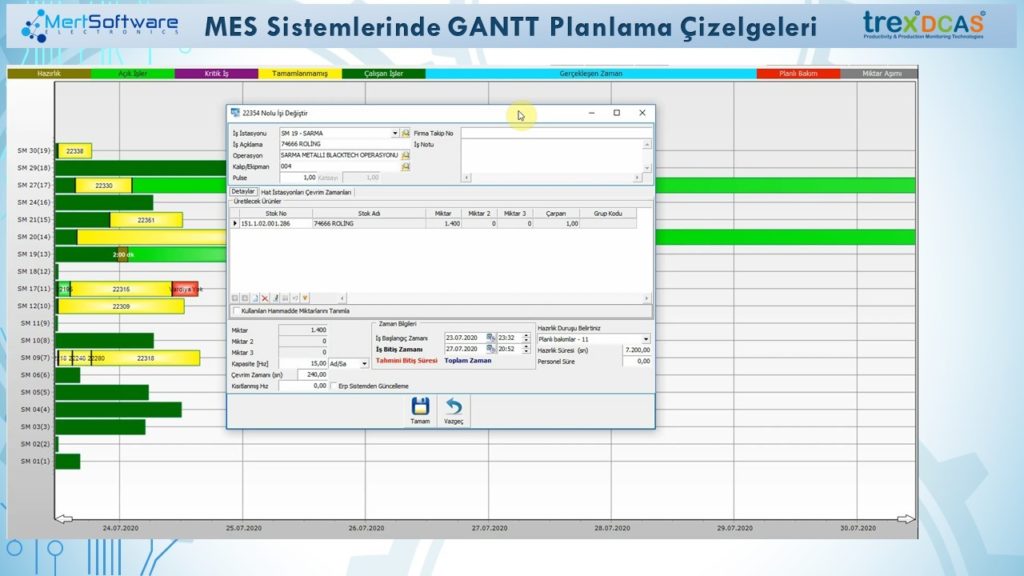Select yellow job bar 22361
Screen dimensions: 1024x576
point(146,220)
